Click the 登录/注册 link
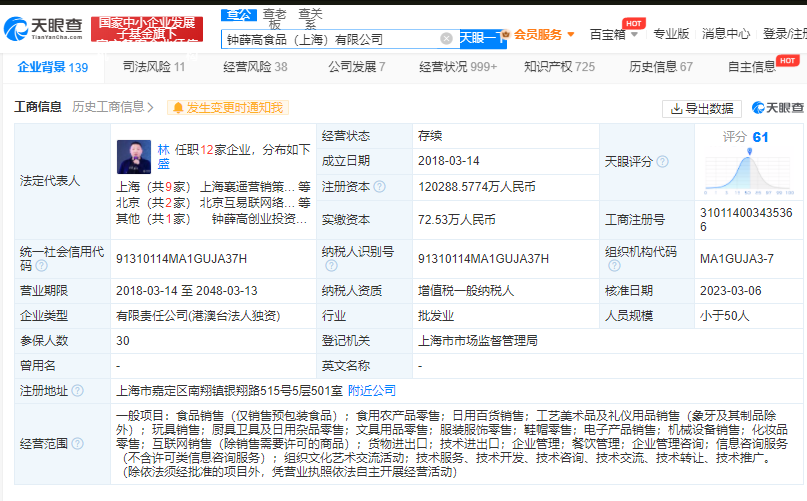This screenshot has height=501, width=807. pyautogui.click(x=784, y=34)
